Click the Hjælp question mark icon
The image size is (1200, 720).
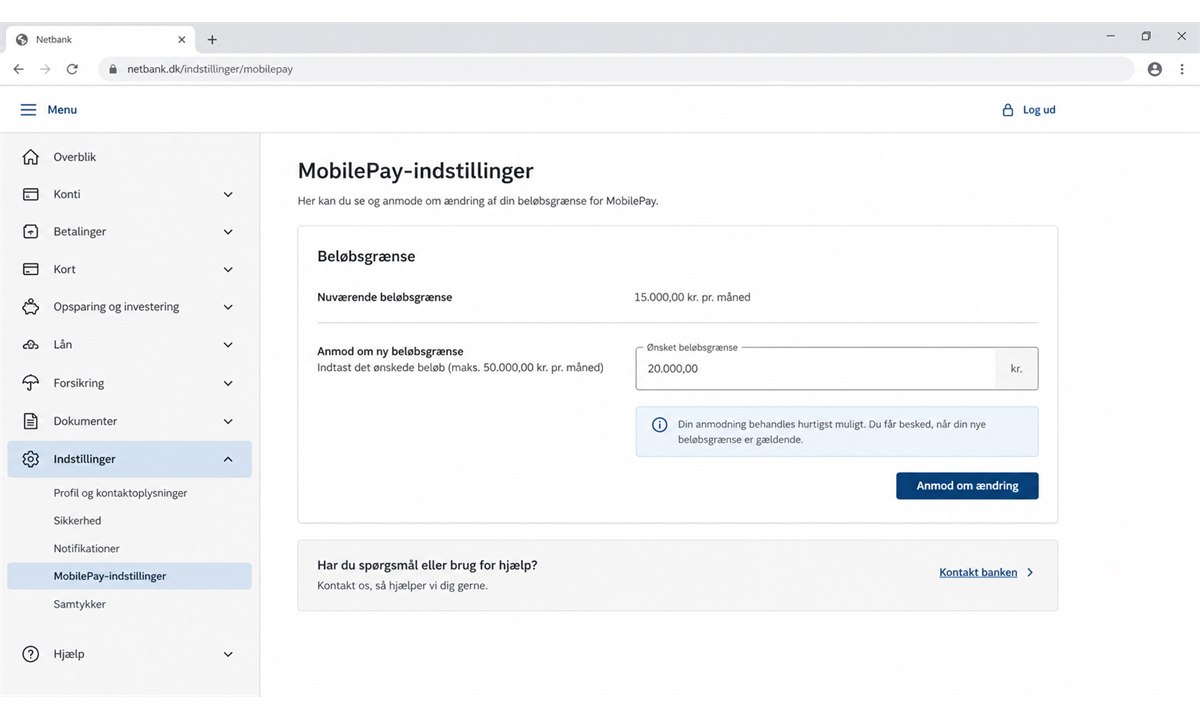(x=31, y=654)
